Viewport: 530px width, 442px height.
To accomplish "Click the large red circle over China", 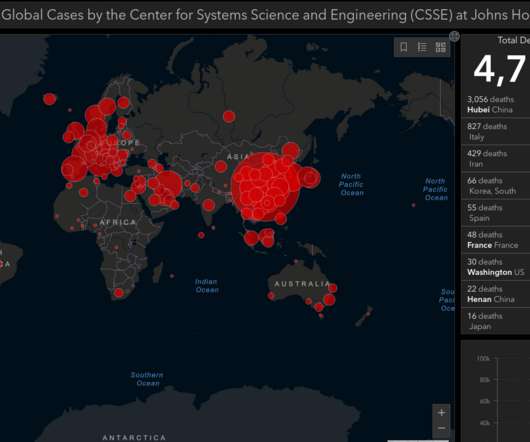I will pos(266,187).
